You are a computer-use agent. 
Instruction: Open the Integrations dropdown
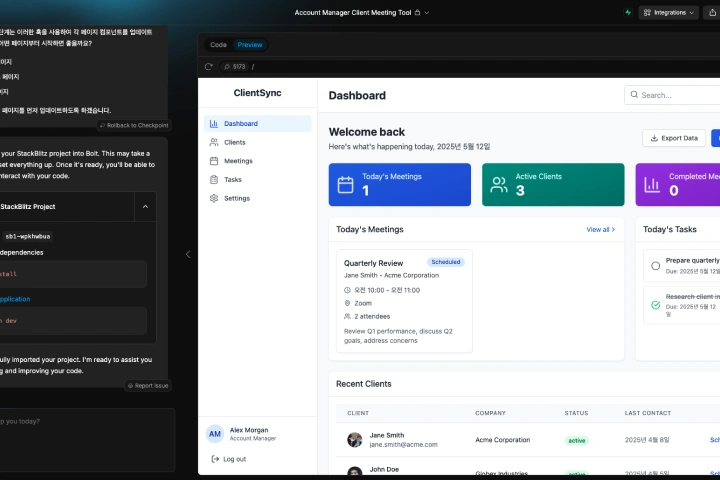(668, 12)
